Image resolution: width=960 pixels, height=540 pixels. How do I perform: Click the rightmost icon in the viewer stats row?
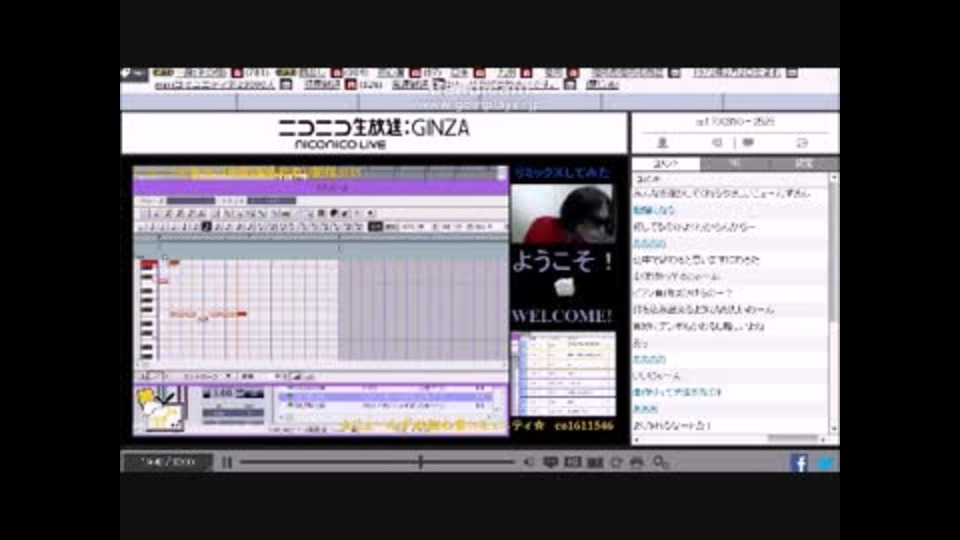pos(802,143)
